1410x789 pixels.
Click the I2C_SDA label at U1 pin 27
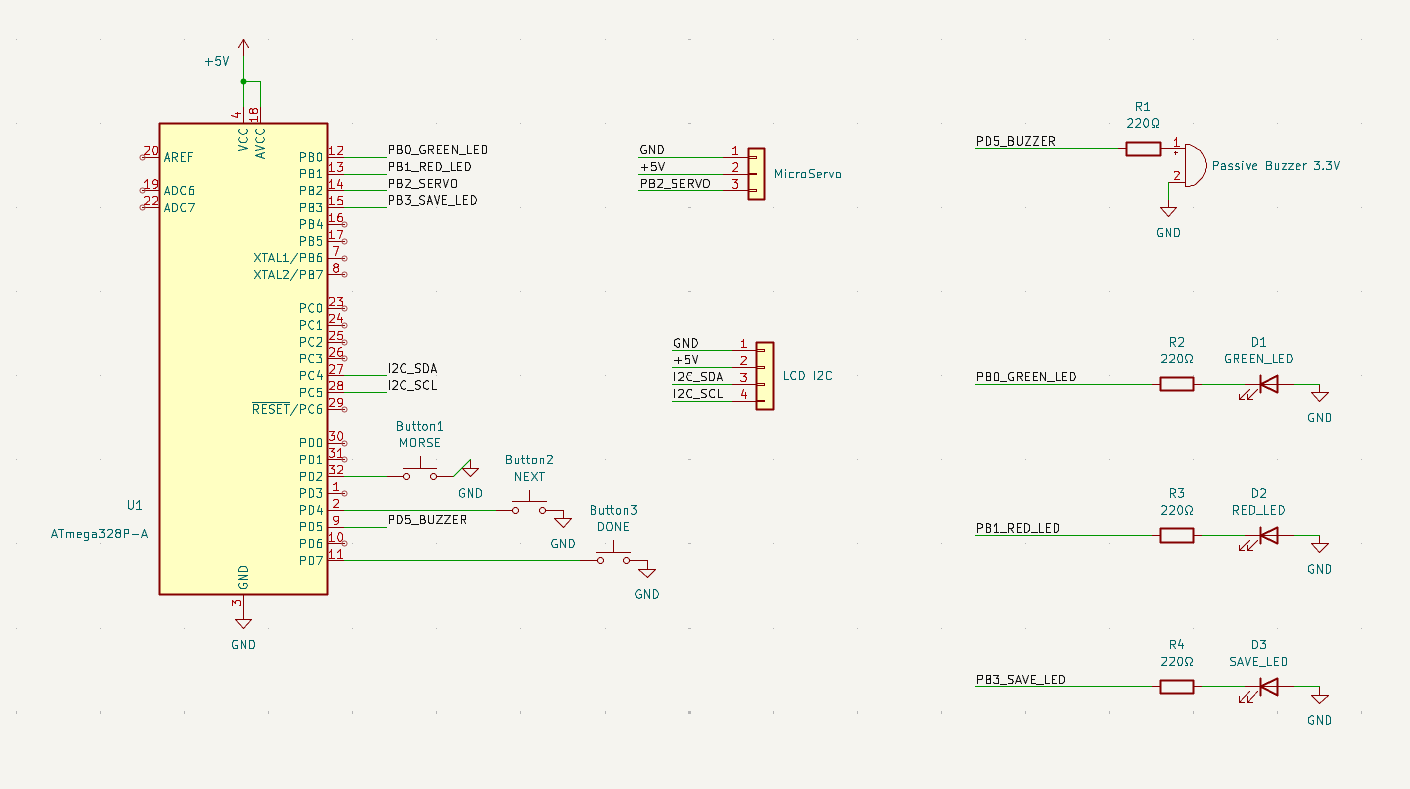(x=412, y=369)
